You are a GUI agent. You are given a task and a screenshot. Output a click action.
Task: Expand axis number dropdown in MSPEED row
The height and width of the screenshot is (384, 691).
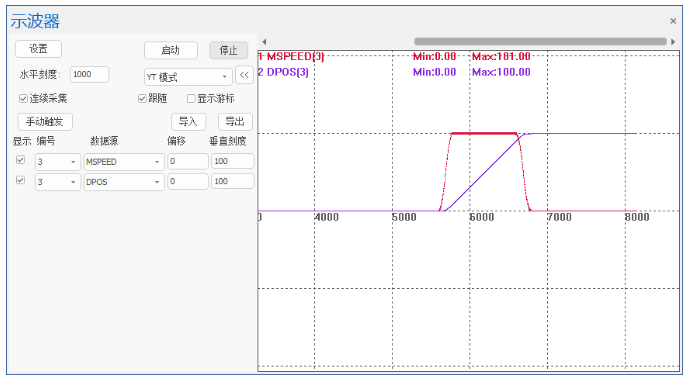[58, 162]
